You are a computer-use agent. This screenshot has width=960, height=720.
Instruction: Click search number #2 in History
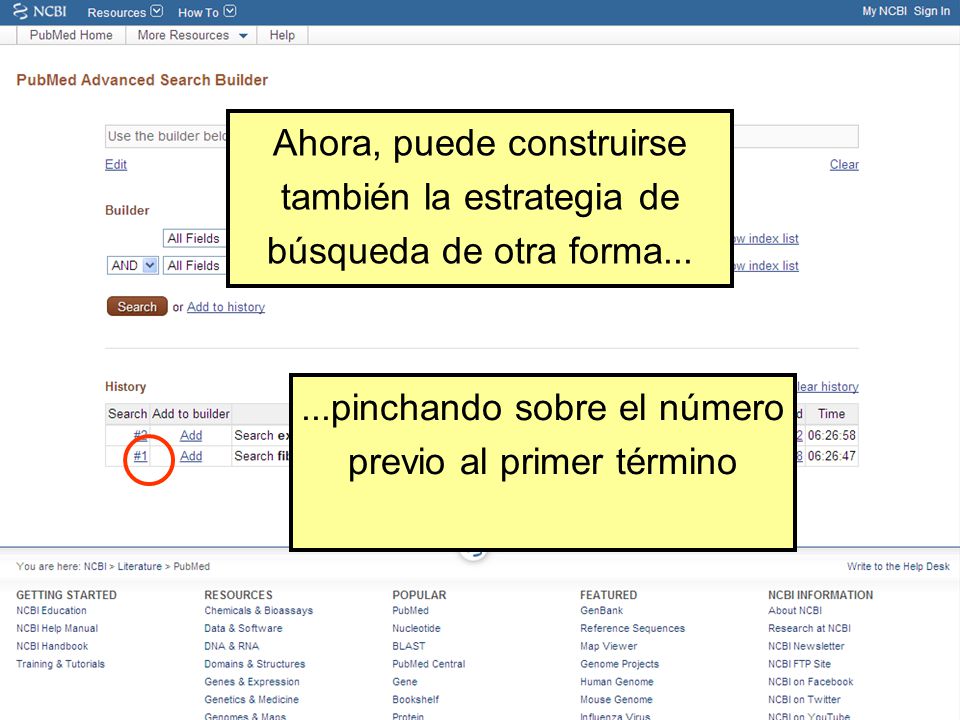point(140,435)
